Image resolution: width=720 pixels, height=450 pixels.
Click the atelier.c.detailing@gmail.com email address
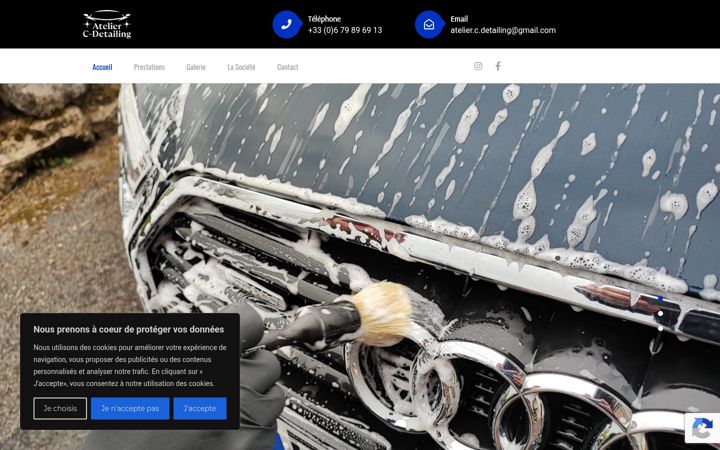(x=503, y=30)
